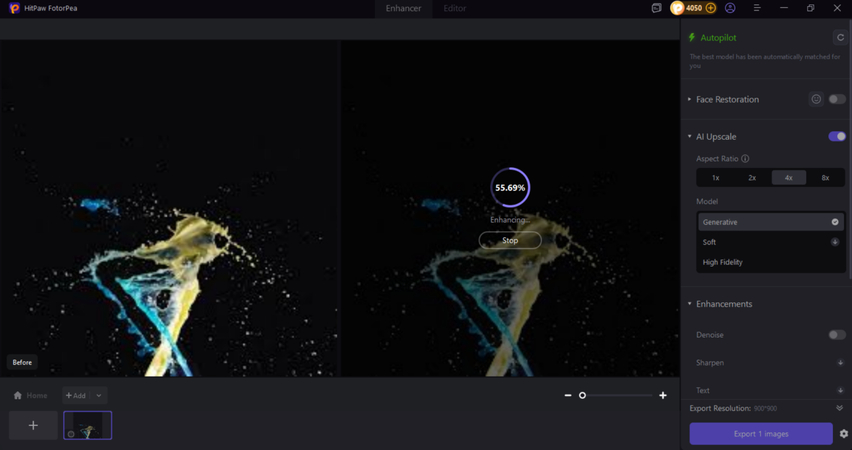The width and height of the screenshot is (852, 450).
Task: Click the large plus add-image tile
Action: [33, 425]
